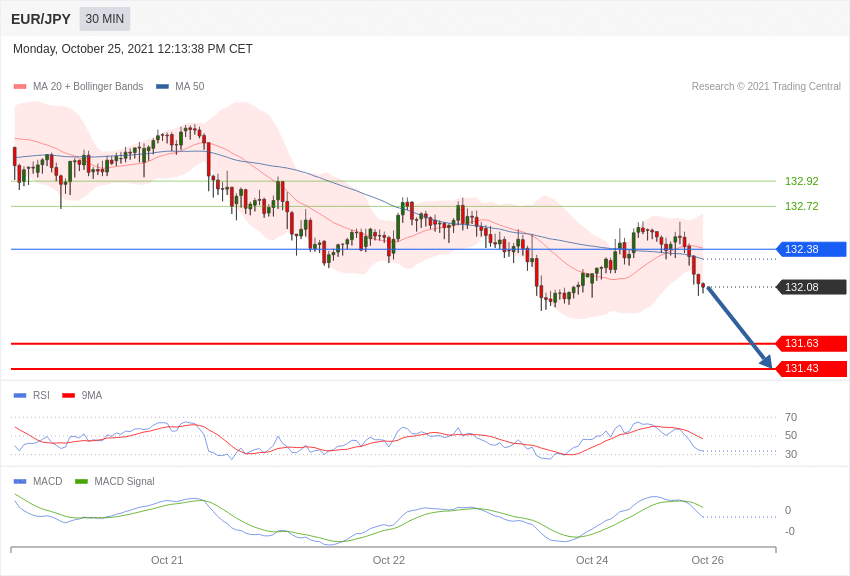Toggle the MA 50 legend label
The width and height of the screenshot is (850, 576).
point(190,86)
